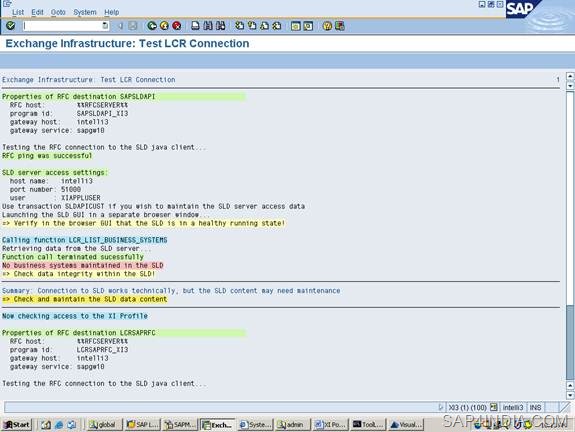Switch to the admin taskbar window

(x=292, y=425)
